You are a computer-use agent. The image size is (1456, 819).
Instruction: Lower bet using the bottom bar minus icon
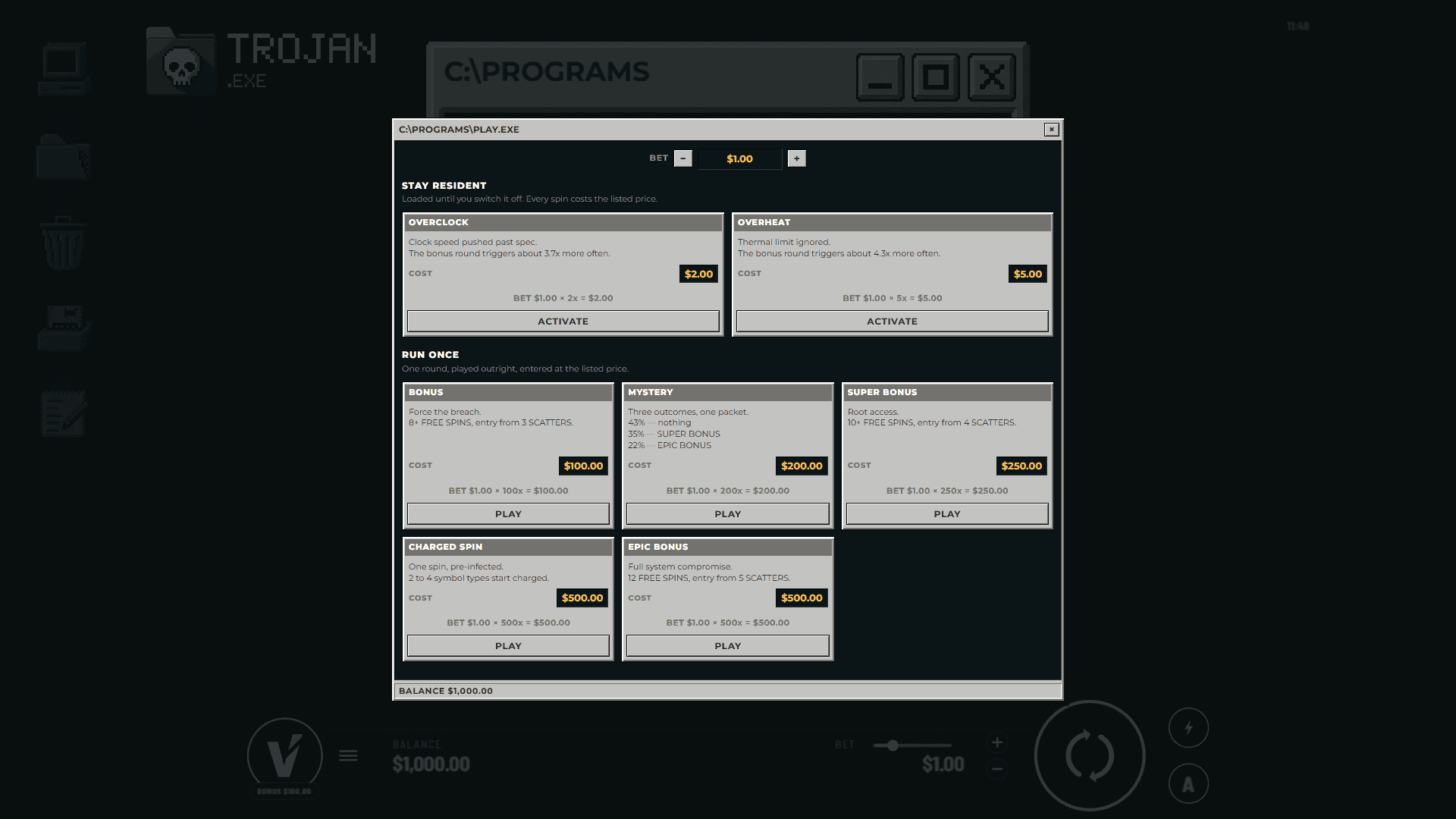point(997,769)
